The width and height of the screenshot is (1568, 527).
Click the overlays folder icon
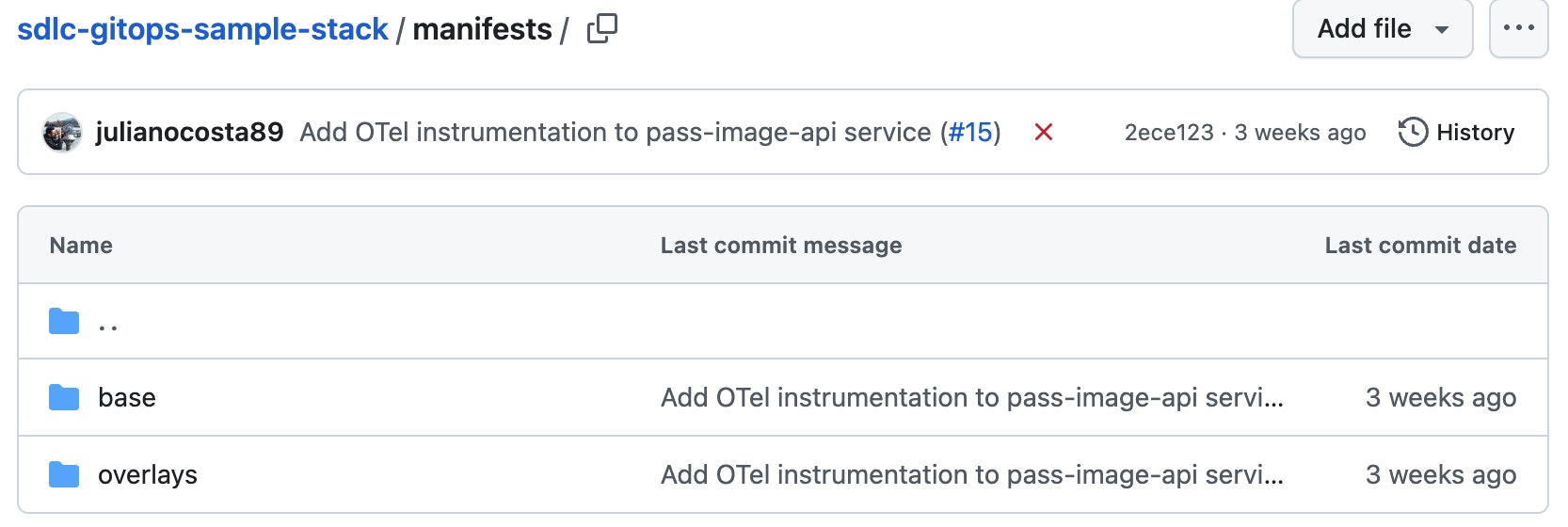coord(64,475)
